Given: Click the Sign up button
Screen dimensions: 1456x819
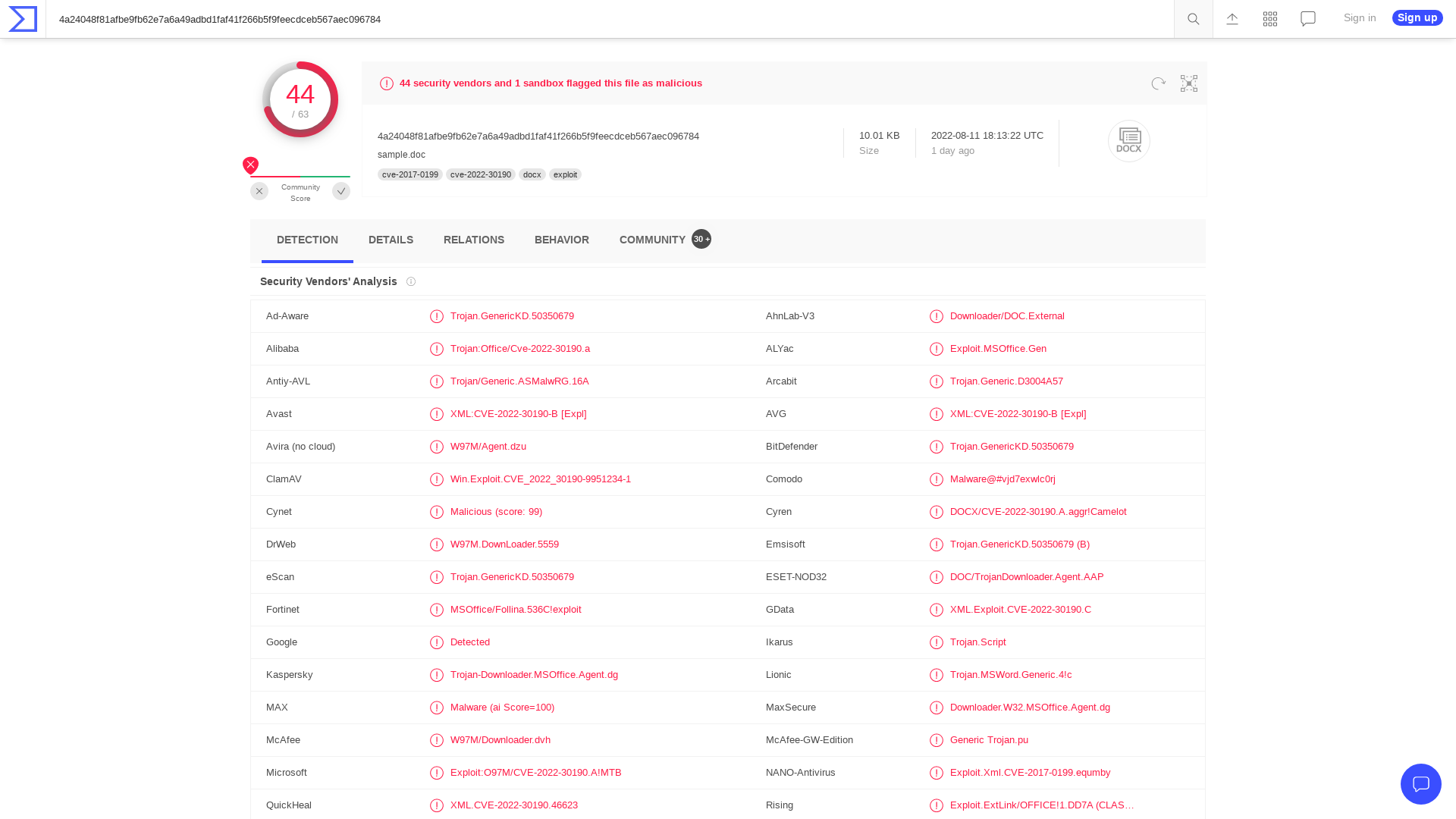Looking at the screenshot, I should coord(1417,17).
